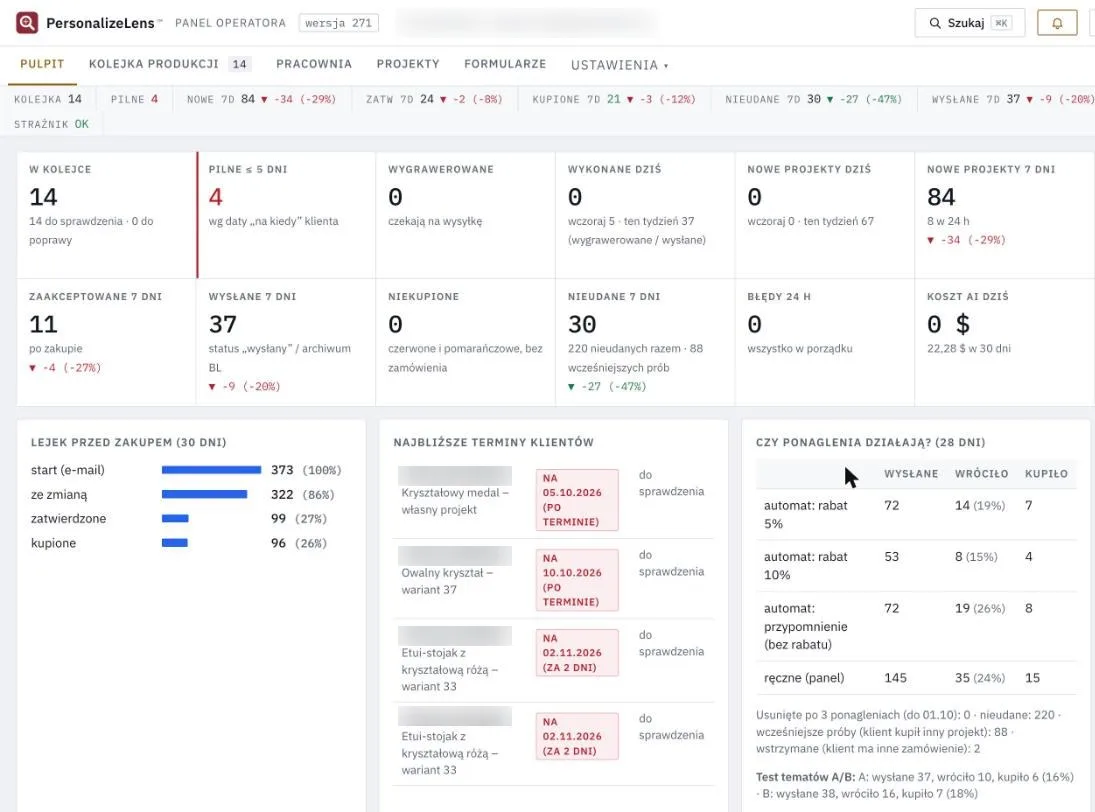Switch to the PULPIT tab
Viewport: 1095px width, 812px height.
point(42,64)
